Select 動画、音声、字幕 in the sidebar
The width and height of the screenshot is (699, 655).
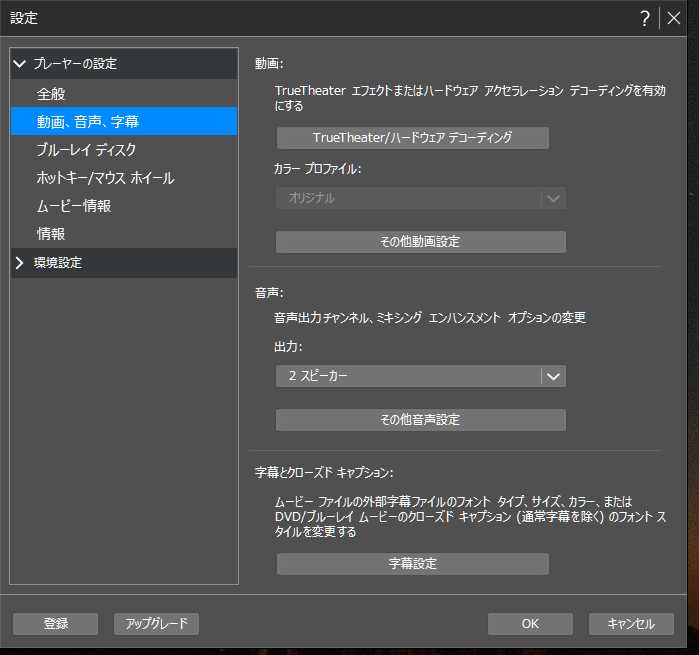coord(124,121)
